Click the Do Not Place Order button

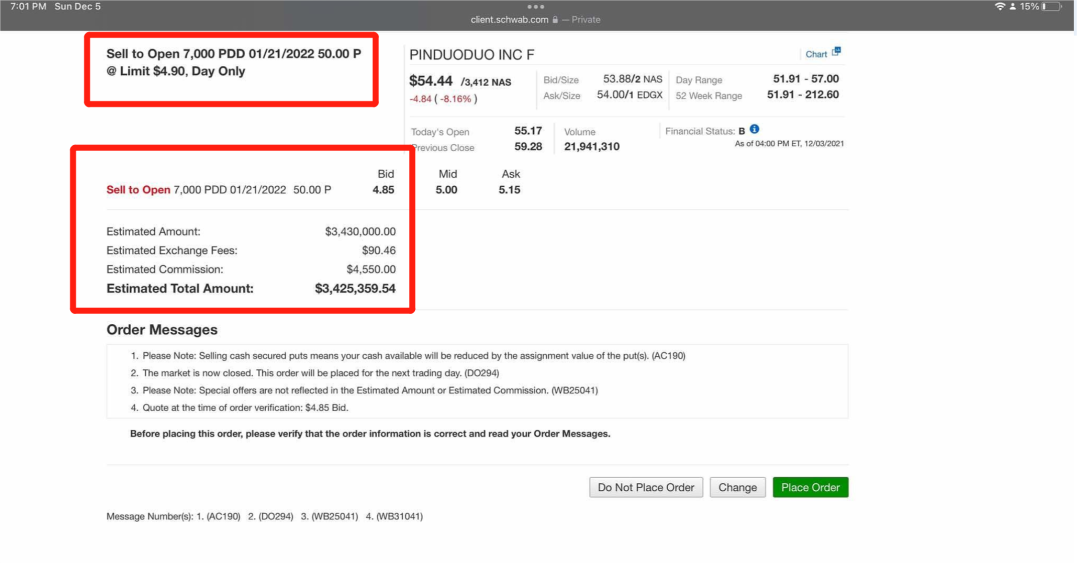tap(646, 488)
